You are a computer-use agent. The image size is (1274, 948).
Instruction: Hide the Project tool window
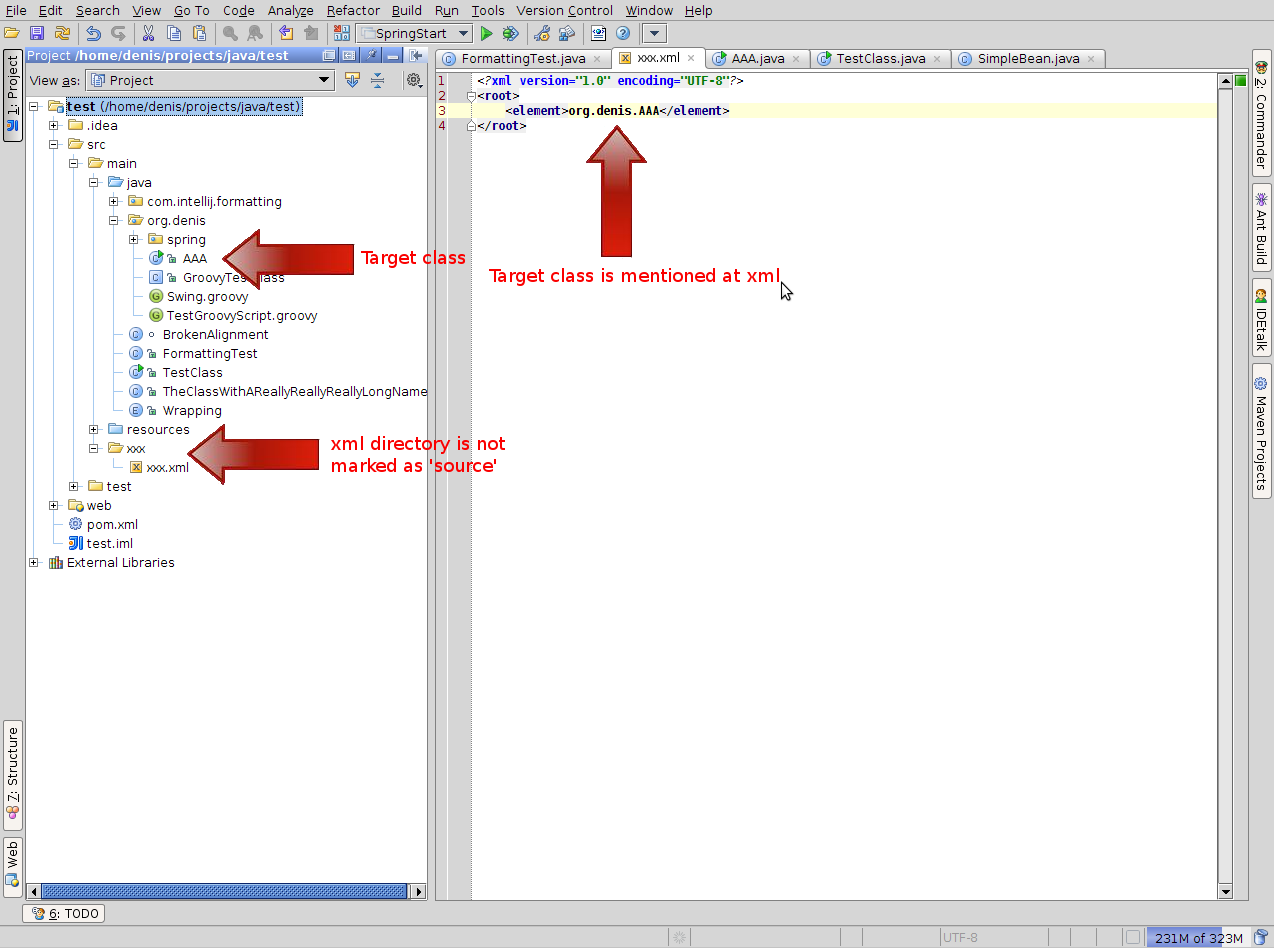point(394,56)
